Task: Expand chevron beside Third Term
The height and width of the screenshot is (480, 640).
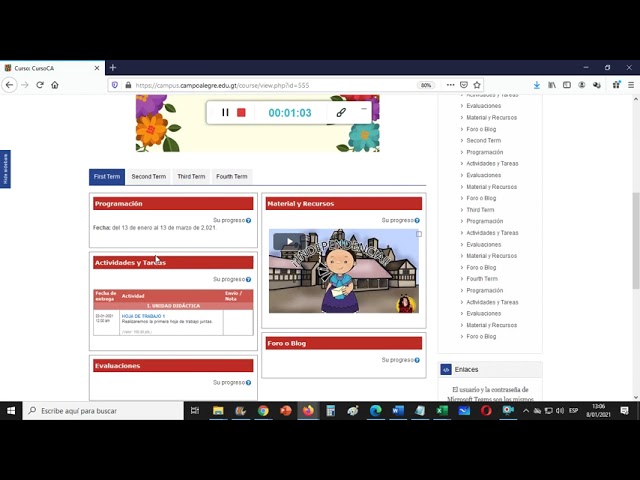Action: pos(462,210)
